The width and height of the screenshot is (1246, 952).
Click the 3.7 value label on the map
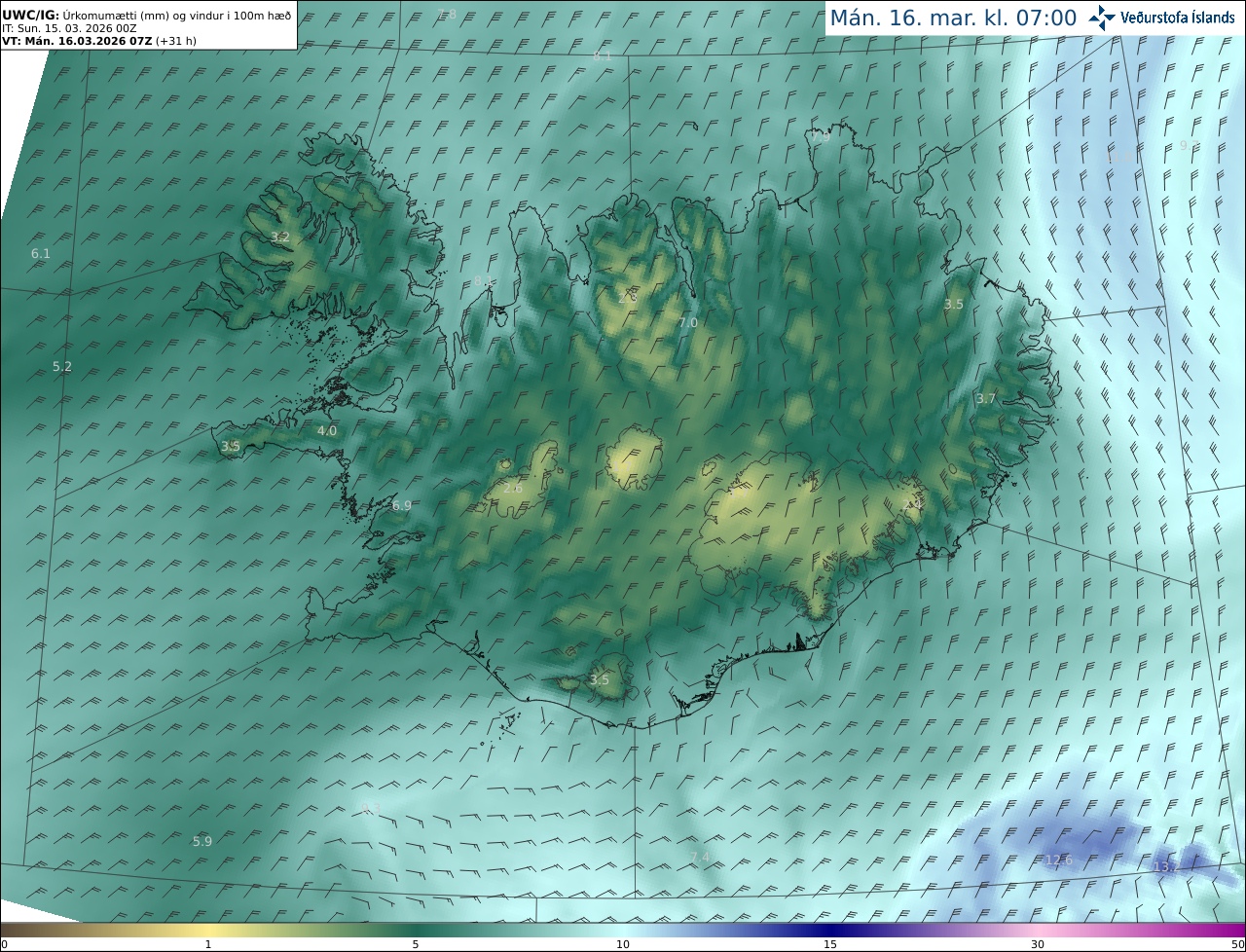point(986,399)
